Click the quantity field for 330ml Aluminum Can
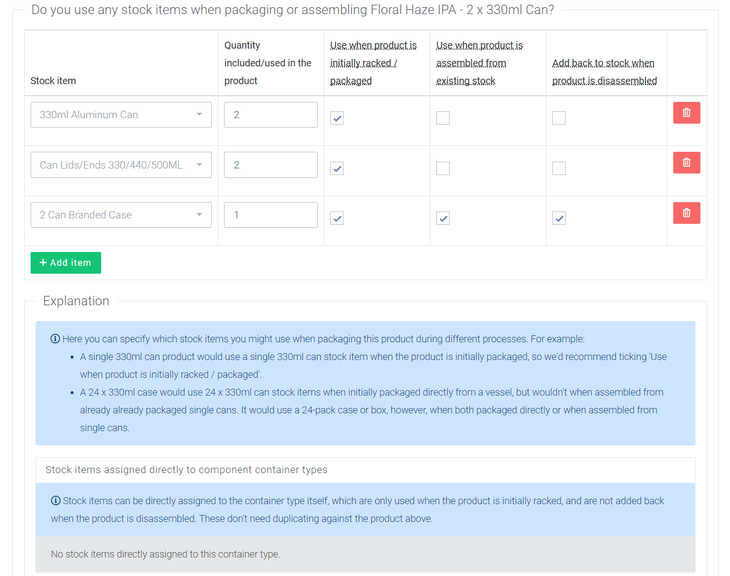Image resolution: width=730 pixels, height=576 pixels. pyautogui.click(x=270, y=115)
